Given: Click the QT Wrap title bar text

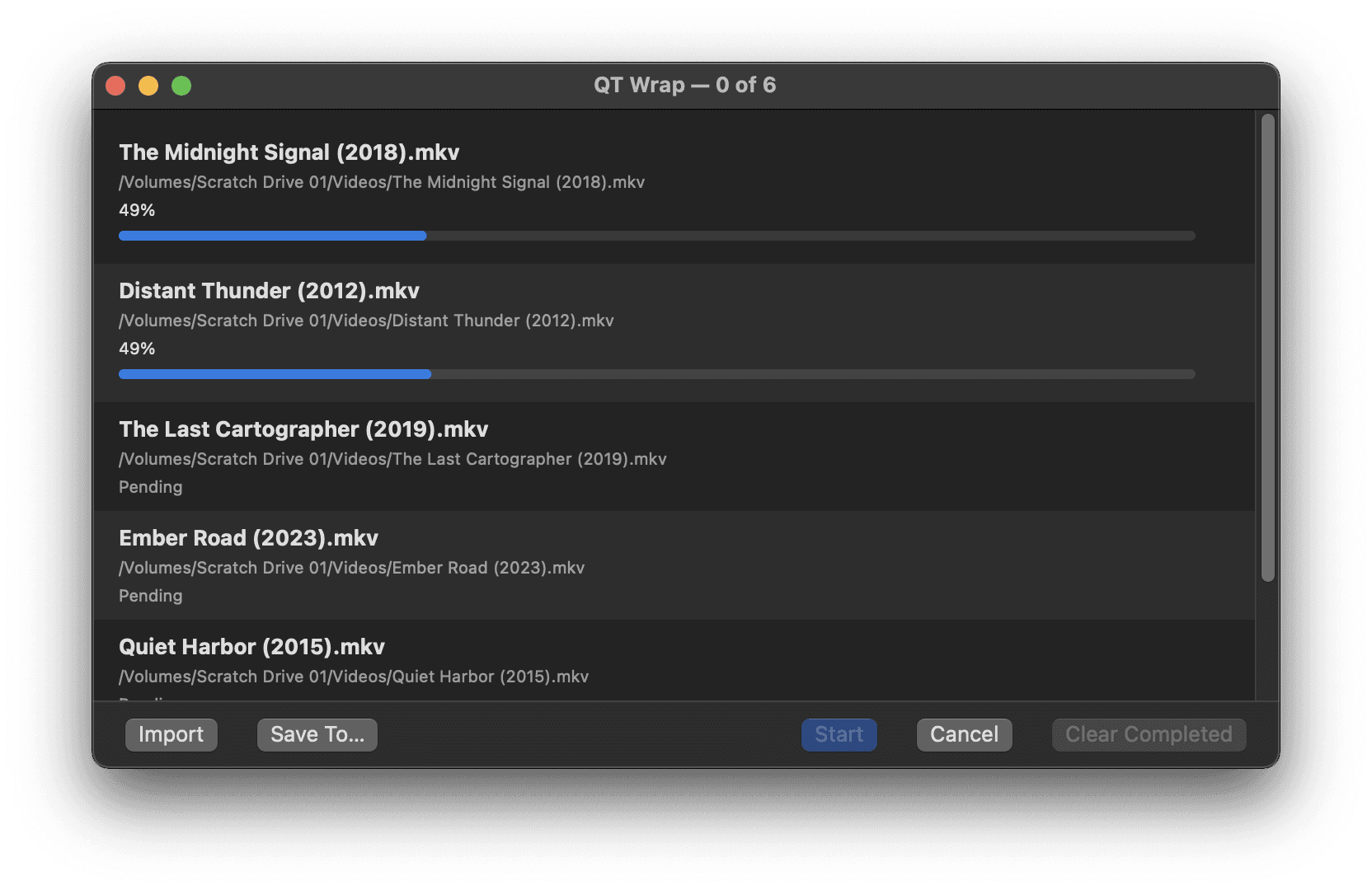Looking at the screenshot, I should pyautogui.click(x=684, y=85).
